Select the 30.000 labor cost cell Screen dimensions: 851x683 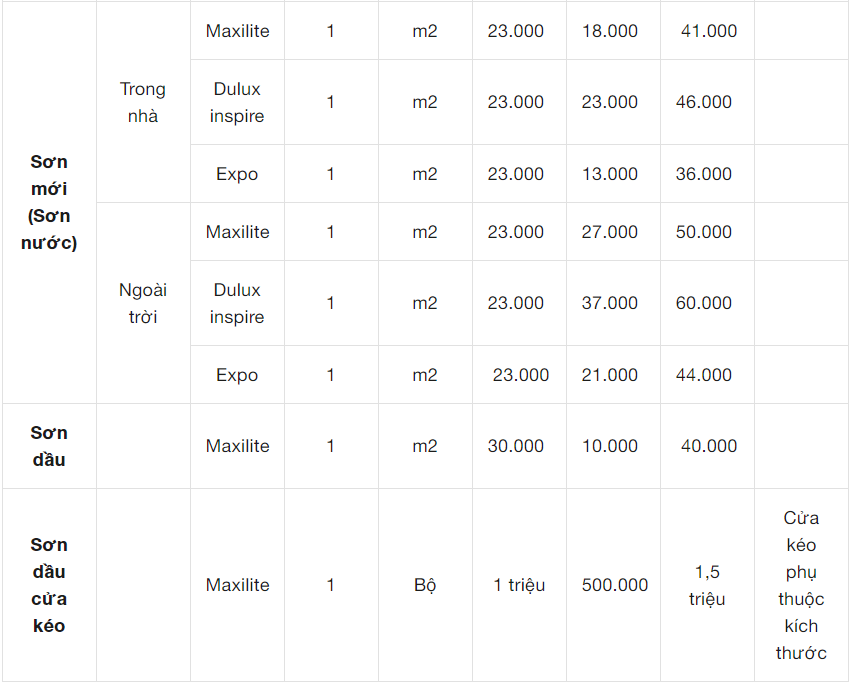pos(516,446)
